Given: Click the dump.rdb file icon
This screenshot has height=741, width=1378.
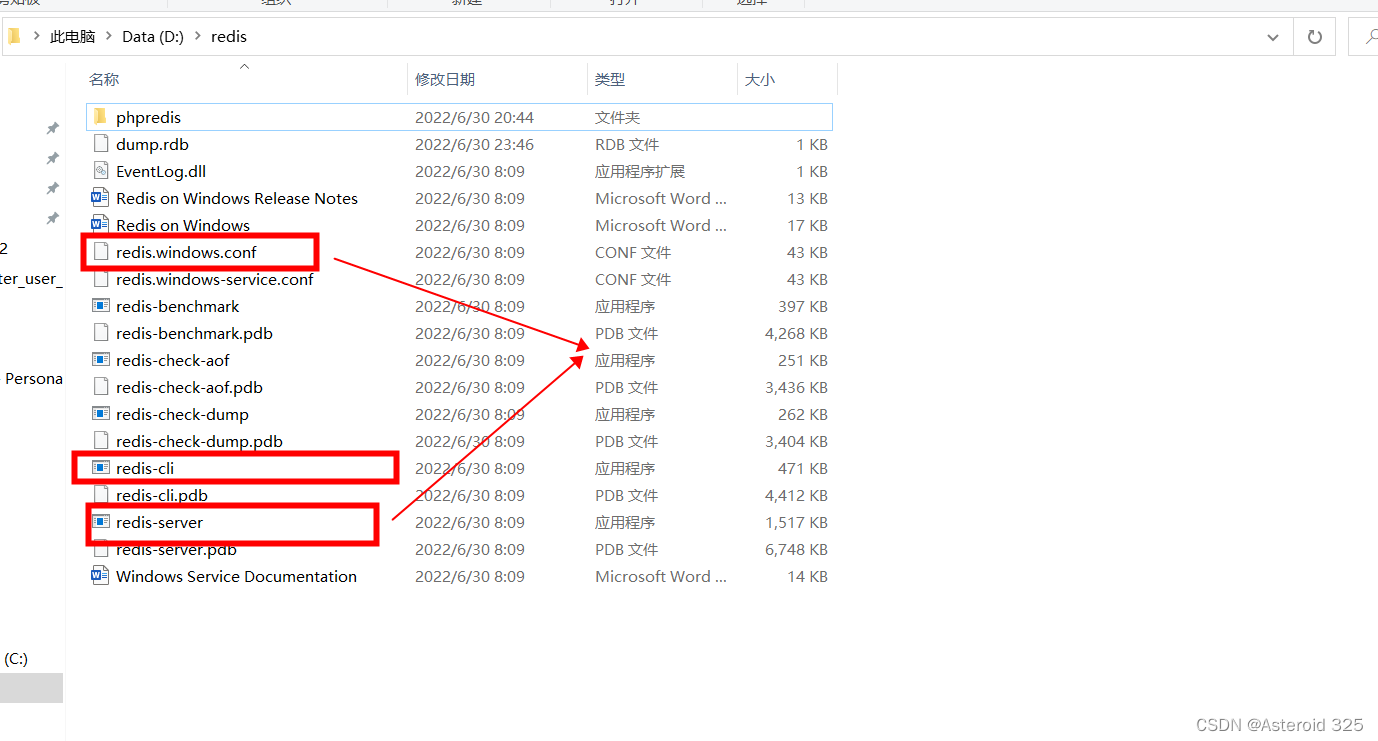Looking at the screenshot, I should coord(100,144).
